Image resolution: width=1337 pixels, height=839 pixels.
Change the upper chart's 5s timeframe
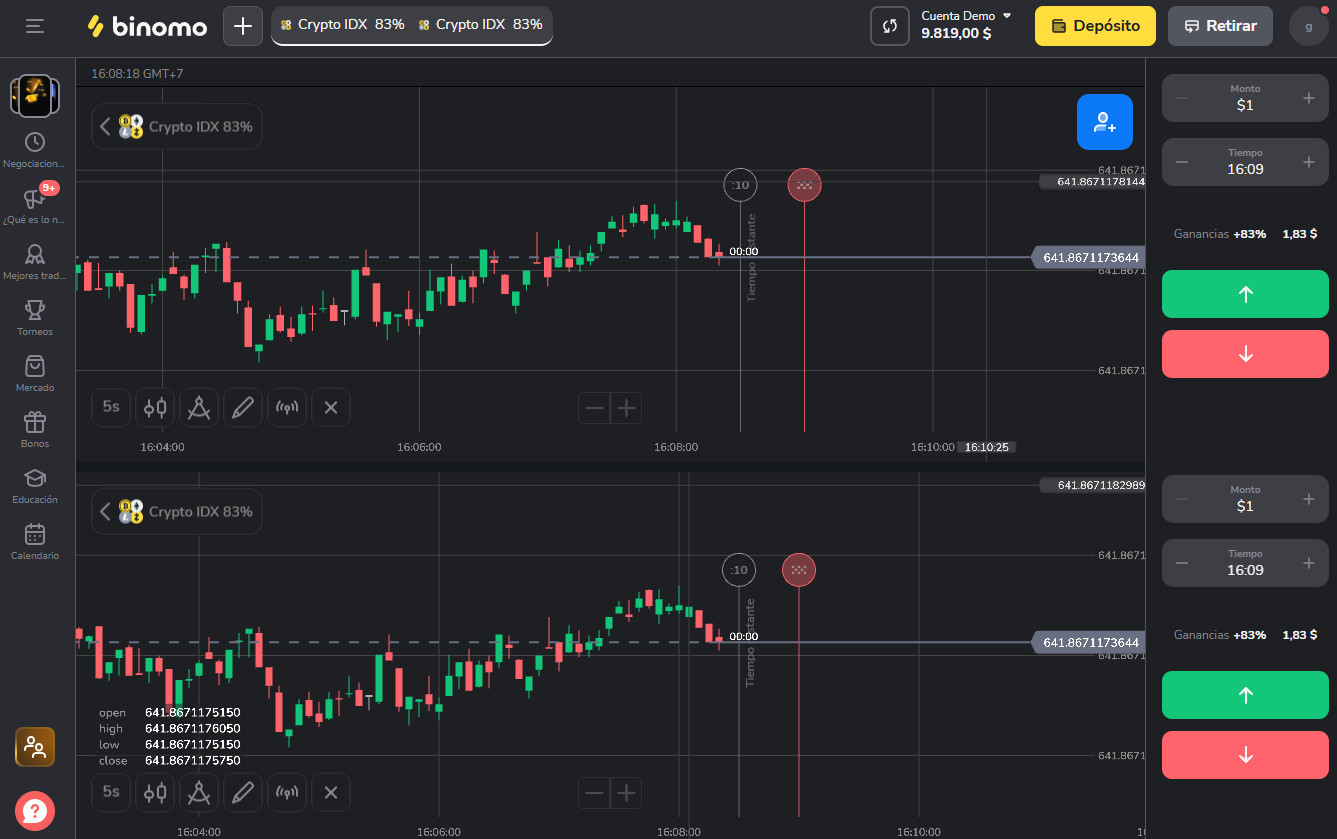(111, 407)
